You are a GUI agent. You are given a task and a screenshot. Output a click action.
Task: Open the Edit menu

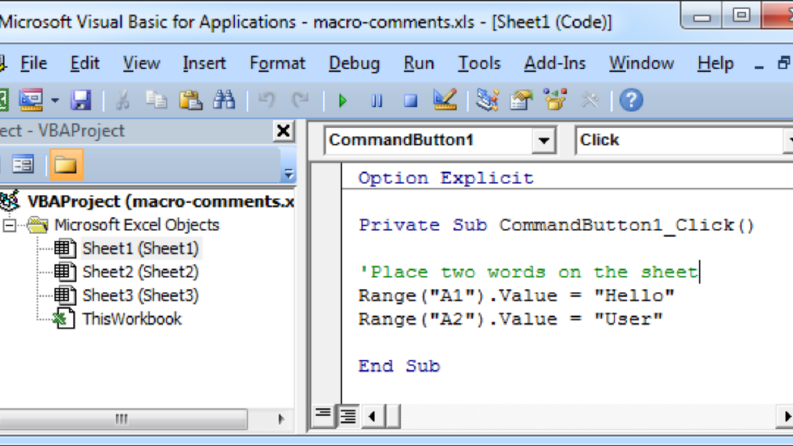[x=84, y=63]
